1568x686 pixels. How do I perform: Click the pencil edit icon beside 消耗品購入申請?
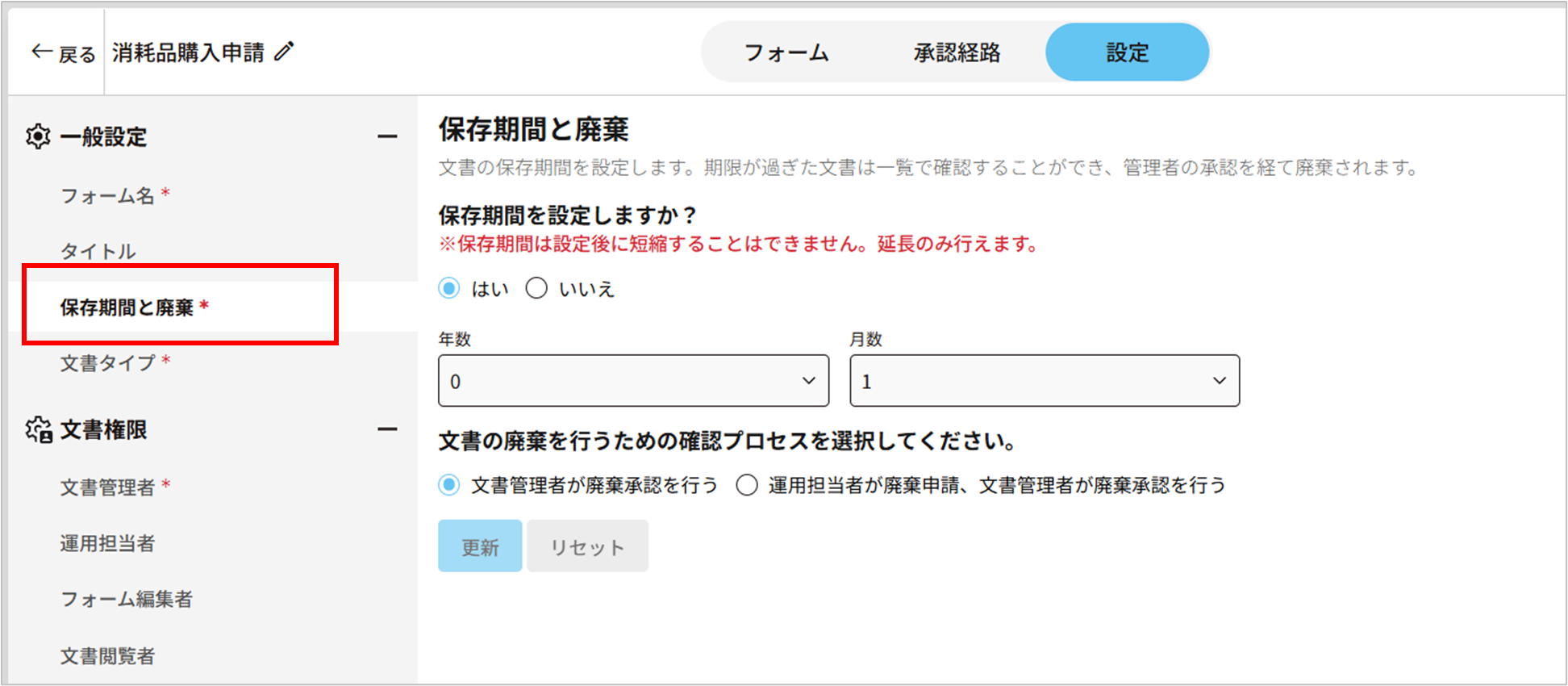284,52
